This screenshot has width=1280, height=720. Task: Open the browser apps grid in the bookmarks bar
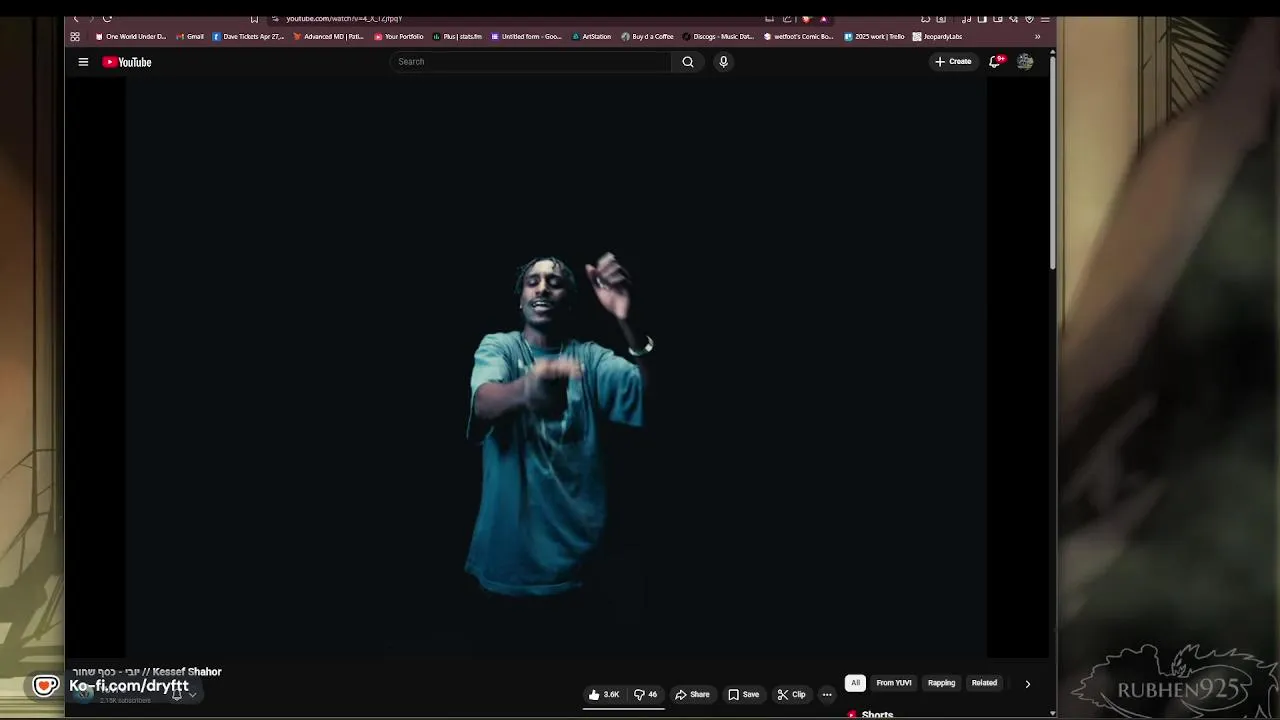75,37
